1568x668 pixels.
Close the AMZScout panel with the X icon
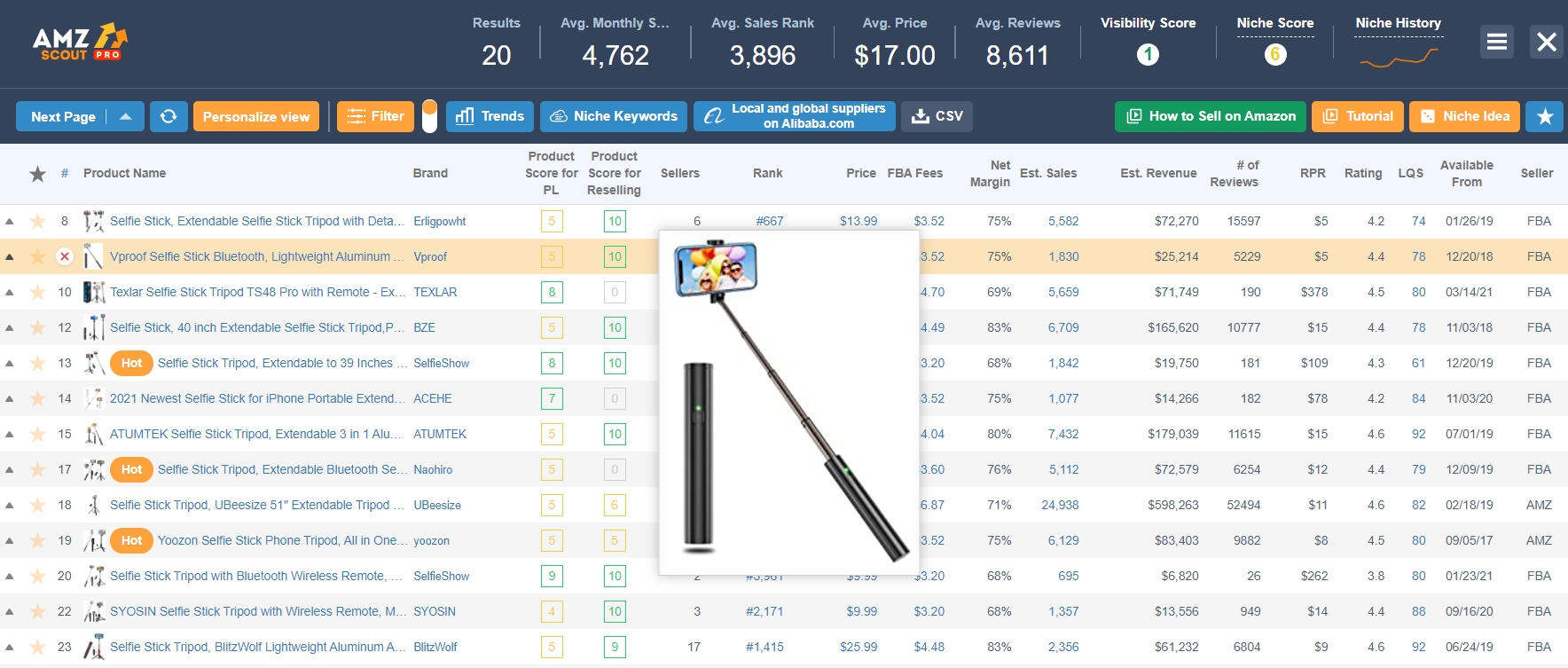click(x=1547, y=42)
